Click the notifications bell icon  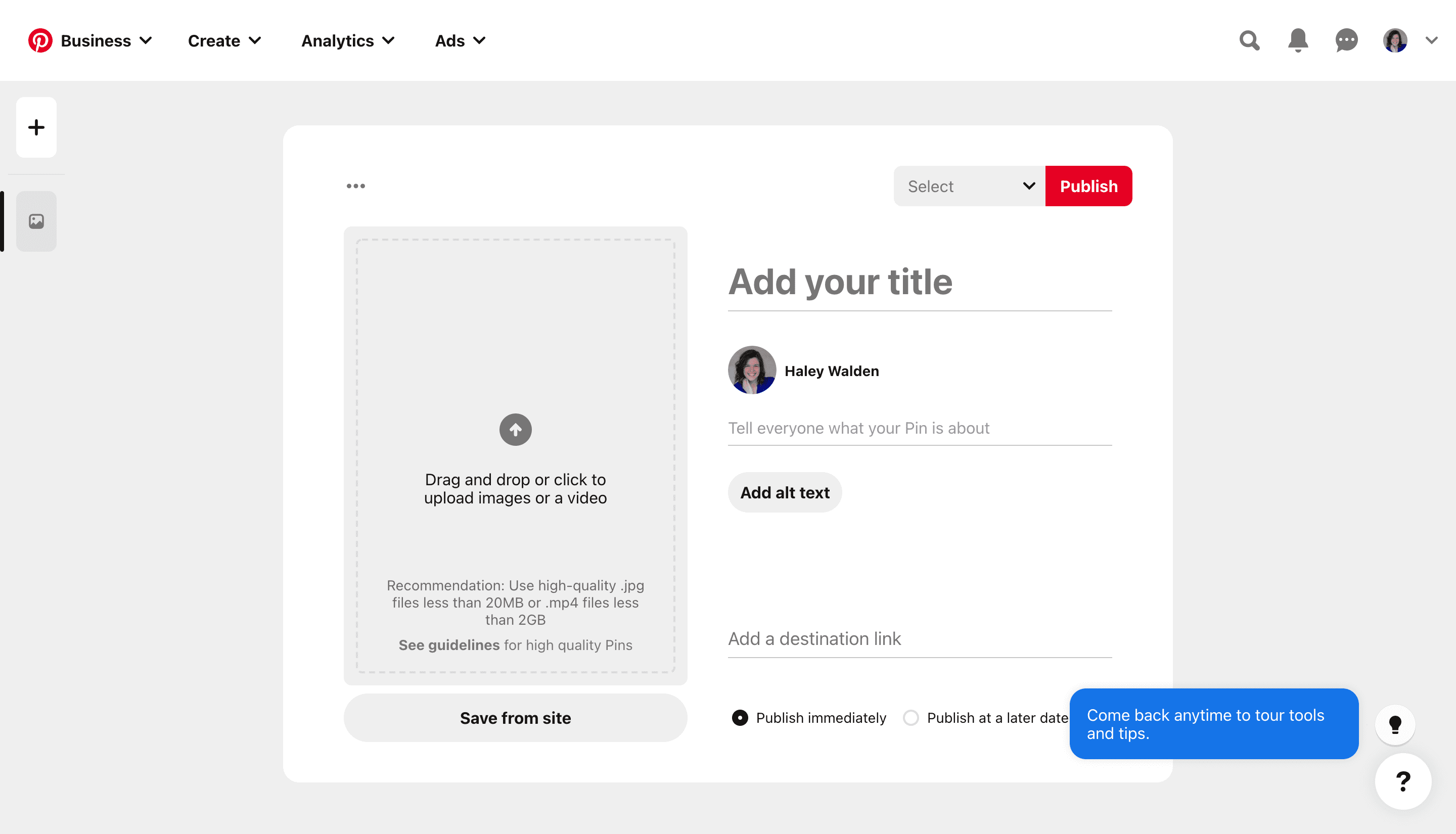[x=1298, y=40]
